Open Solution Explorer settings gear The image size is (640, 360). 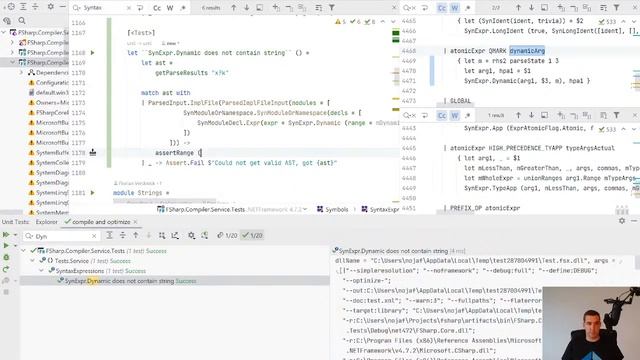[51, 7]
